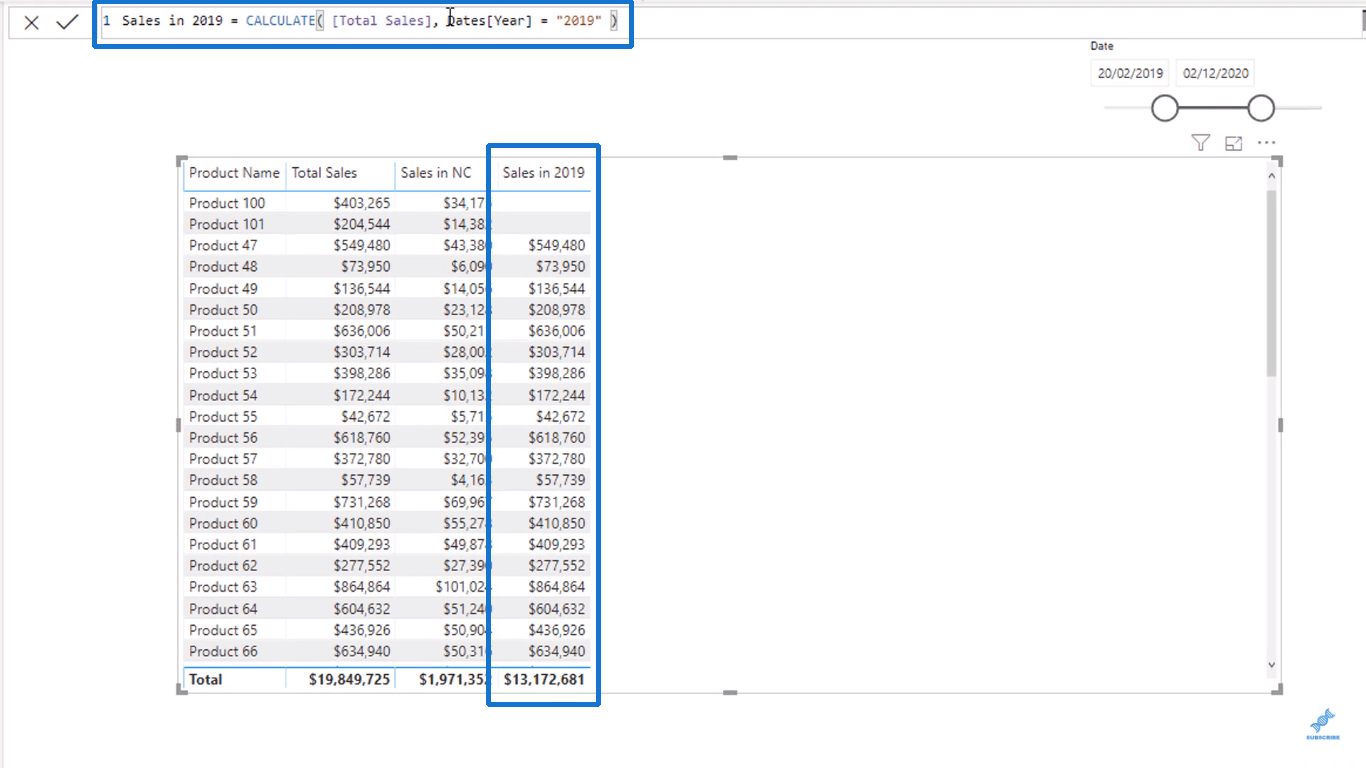Screen dimensions: 1366x768
Task: Click the Subscribe DNA logo
Action: pyautogui.click(x=1322, y=724)
